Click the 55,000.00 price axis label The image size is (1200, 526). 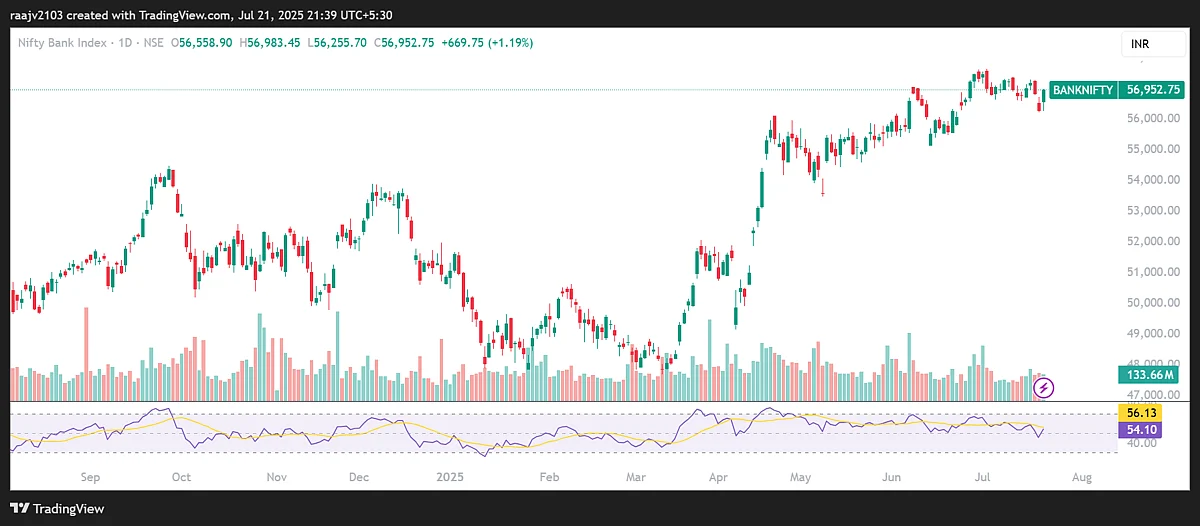1153,149
